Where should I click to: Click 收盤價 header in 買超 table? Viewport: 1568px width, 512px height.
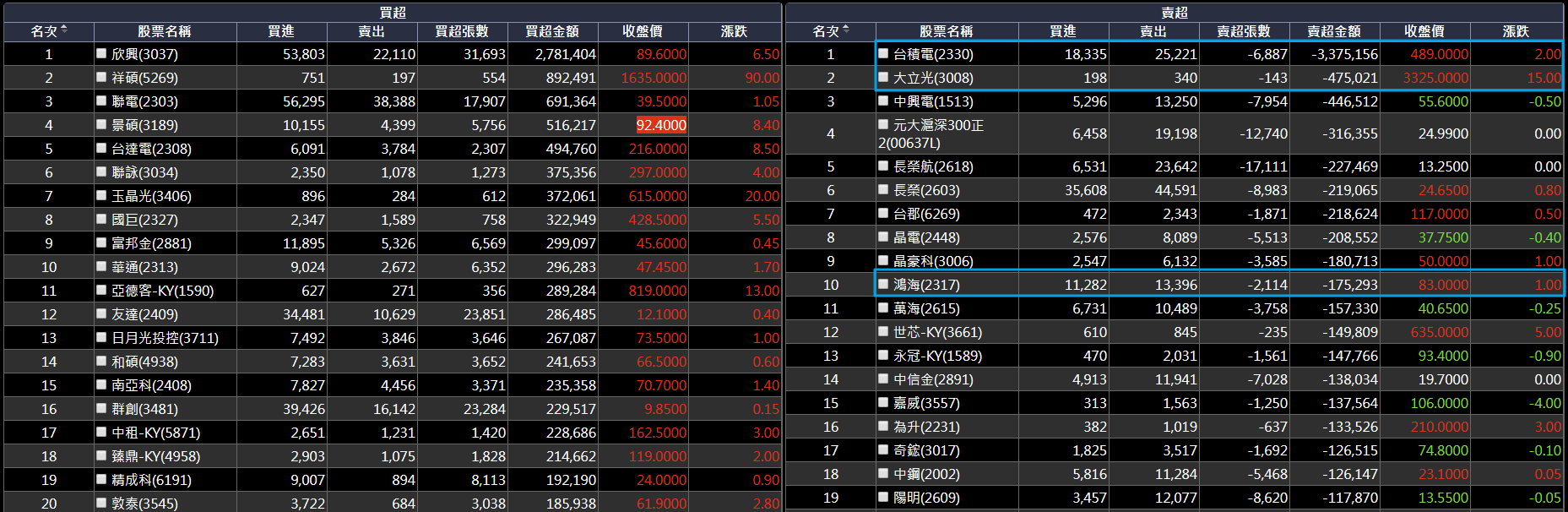click(643, 31)
